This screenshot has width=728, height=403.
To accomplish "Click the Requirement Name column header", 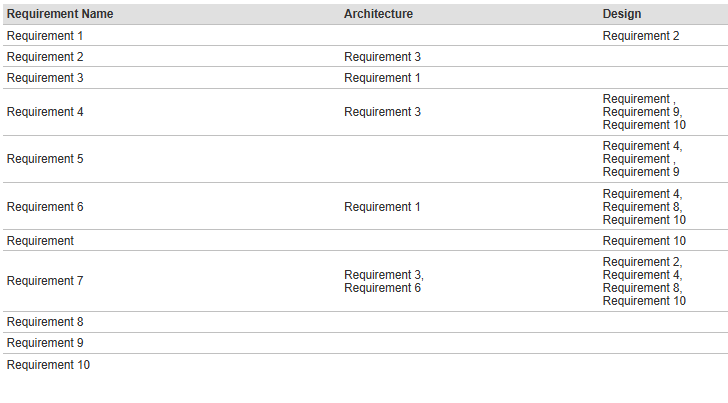I will click(60, 14).
